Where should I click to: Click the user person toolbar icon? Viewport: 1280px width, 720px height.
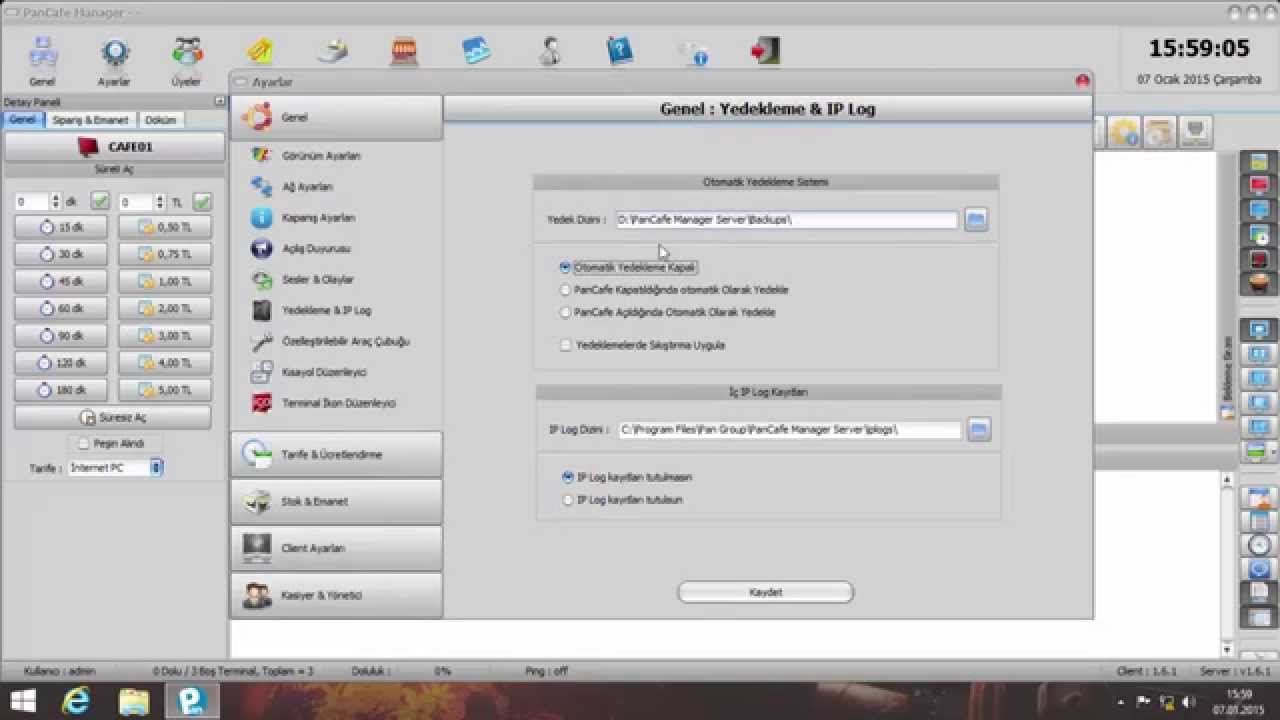pyautogui.click(x=549, y=50)
